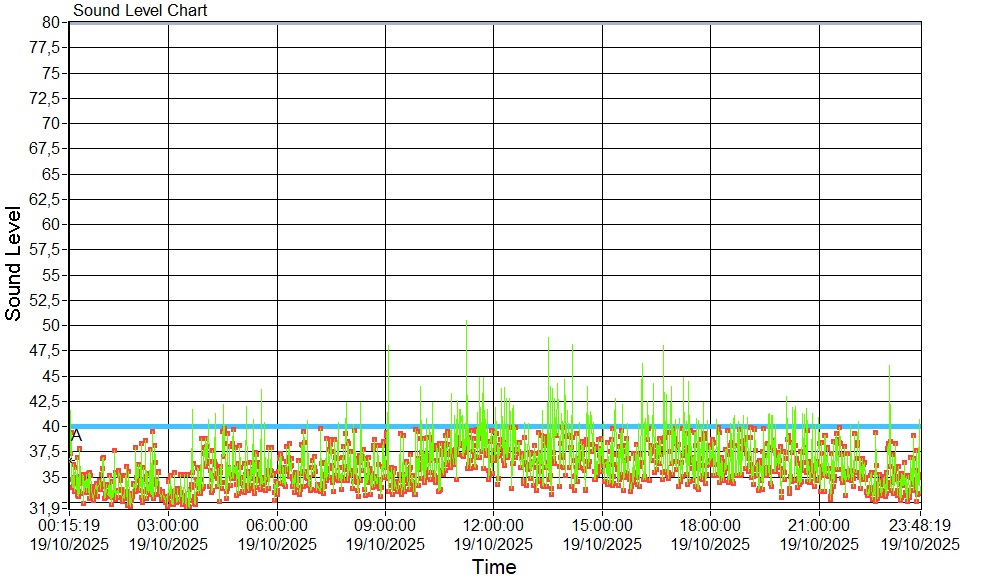Click the 50 tick label on the Y axis

(52, 325)
